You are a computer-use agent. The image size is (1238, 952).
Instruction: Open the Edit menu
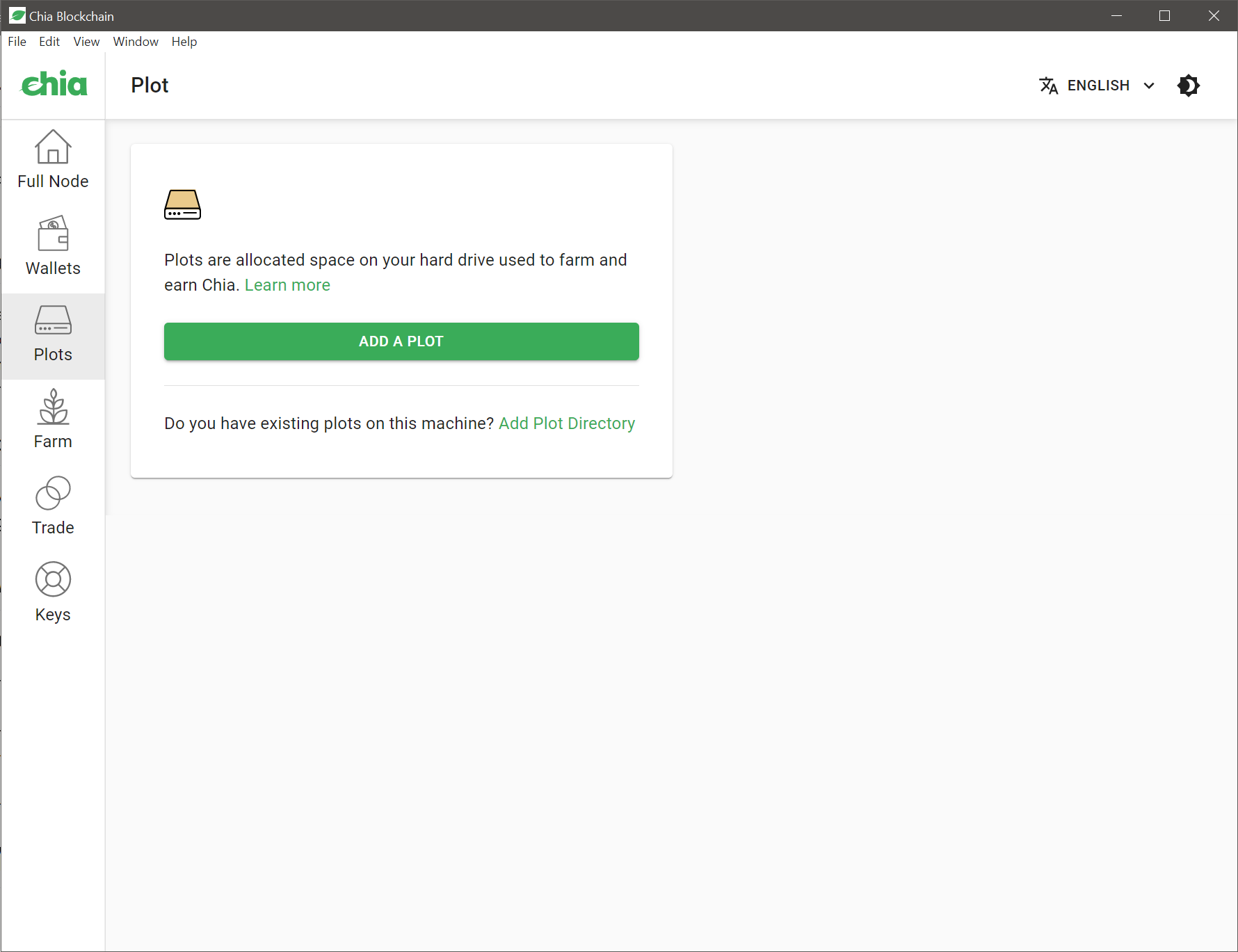tap(49, 42)
